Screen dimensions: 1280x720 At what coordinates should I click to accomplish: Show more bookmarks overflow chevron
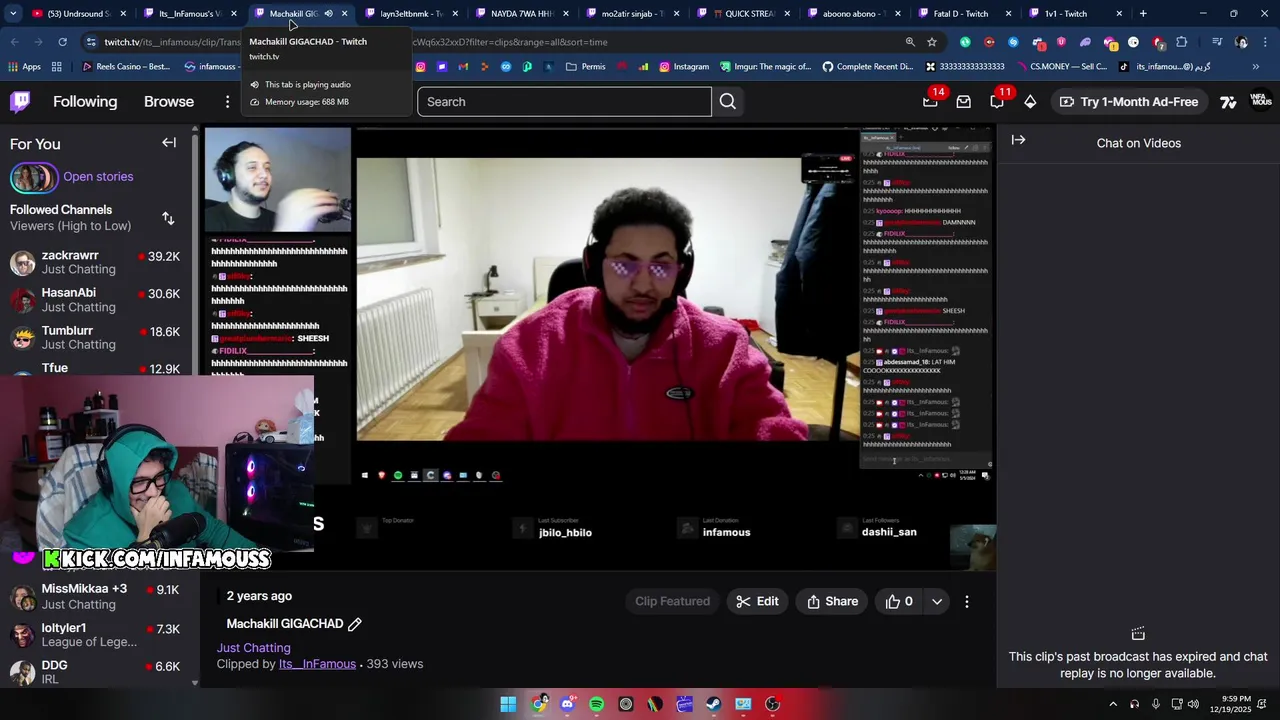pos(1255,67)
